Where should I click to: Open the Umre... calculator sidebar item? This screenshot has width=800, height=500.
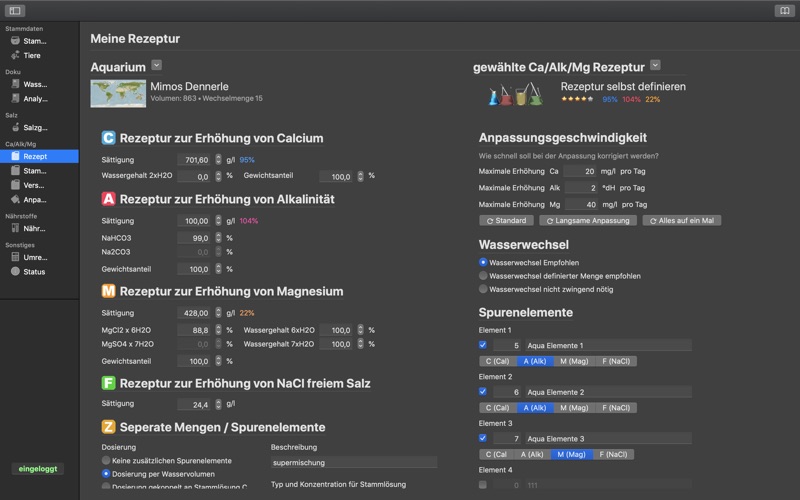(35, 257)
